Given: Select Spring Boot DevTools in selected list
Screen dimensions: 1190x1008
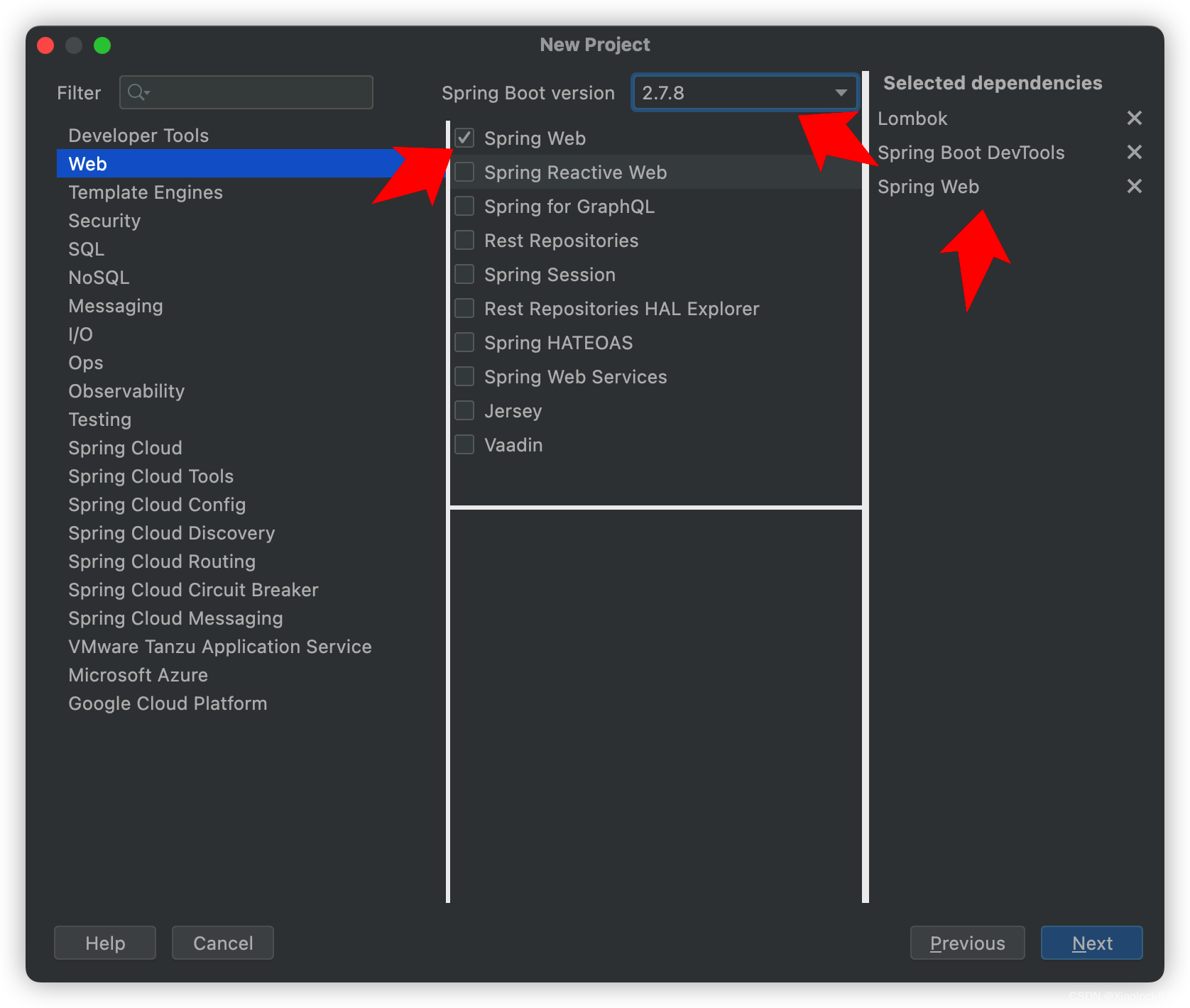Looking at the screenshot, I should [x=971, y=153].
